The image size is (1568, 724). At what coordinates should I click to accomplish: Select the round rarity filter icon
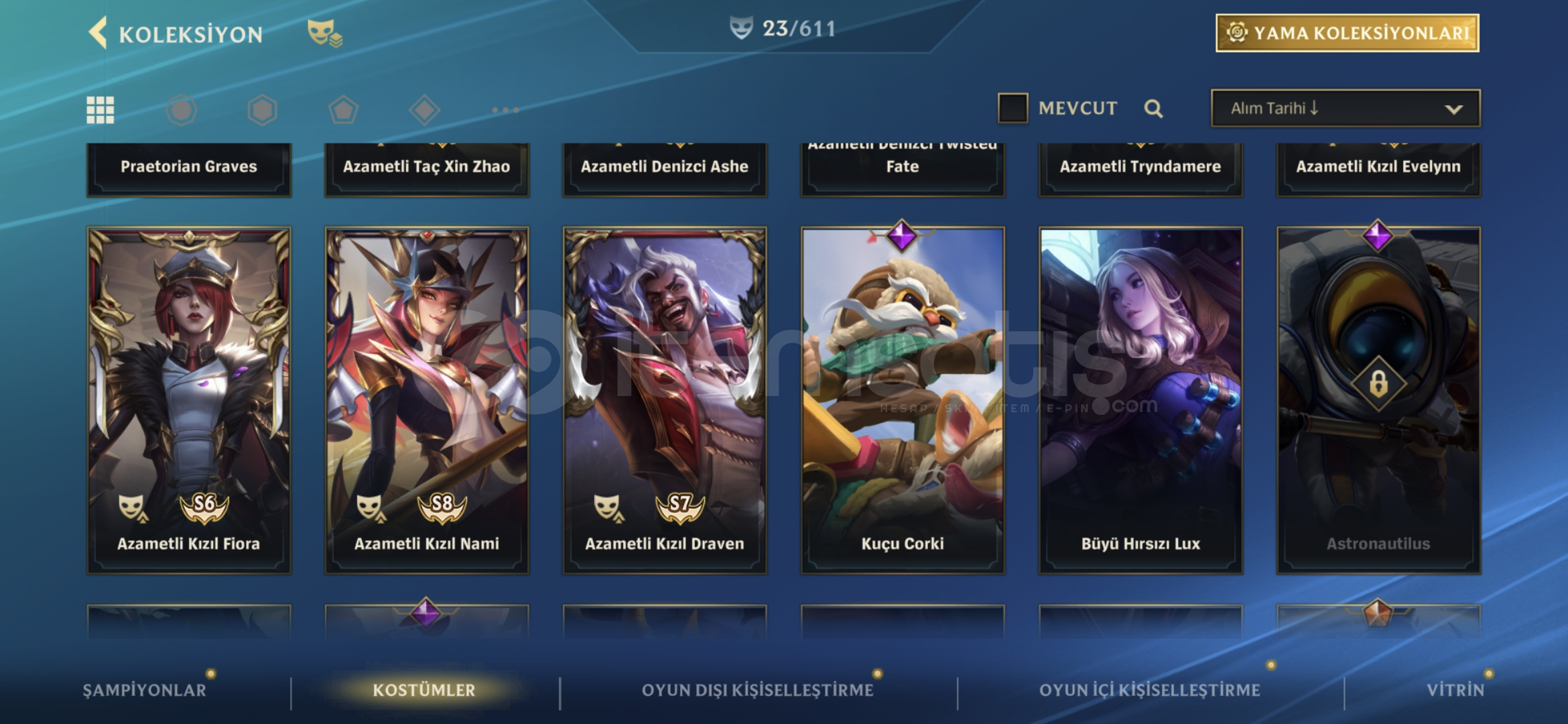(181, 110)
